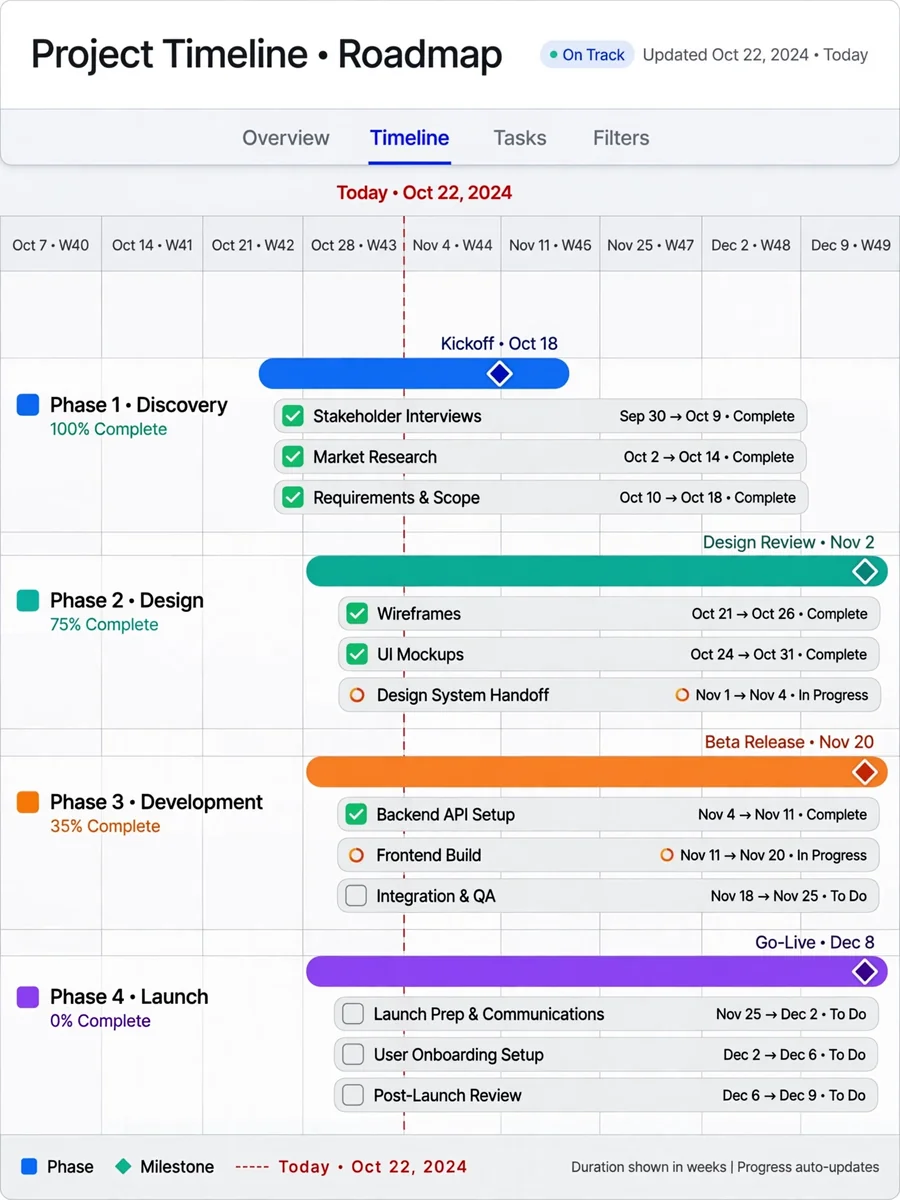This screenshot has width=900, height=1200.
Task: Click the purple Phase 4 summary bar
Action: pos(596,971)
